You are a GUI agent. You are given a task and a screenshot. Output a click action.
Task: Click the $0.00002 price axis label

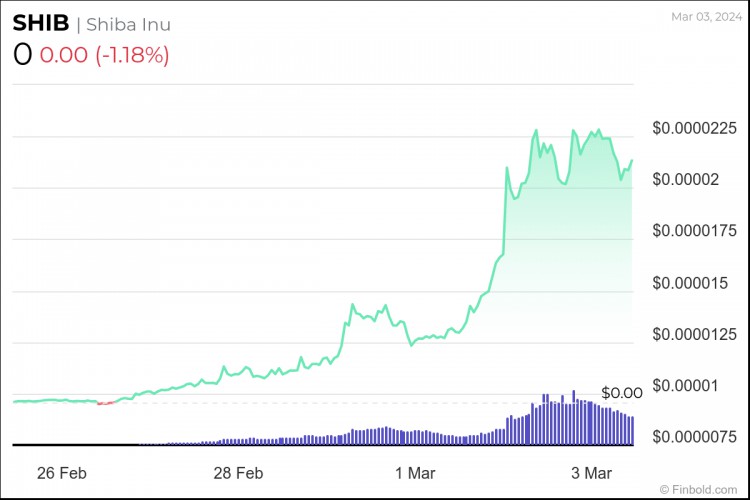coord(685,179)
